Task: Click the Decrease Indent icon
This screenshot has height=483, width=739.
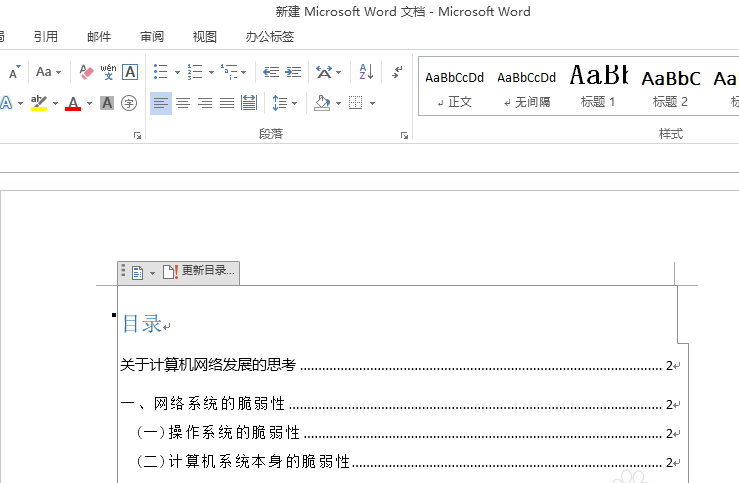Action: [x=270, y=72]
